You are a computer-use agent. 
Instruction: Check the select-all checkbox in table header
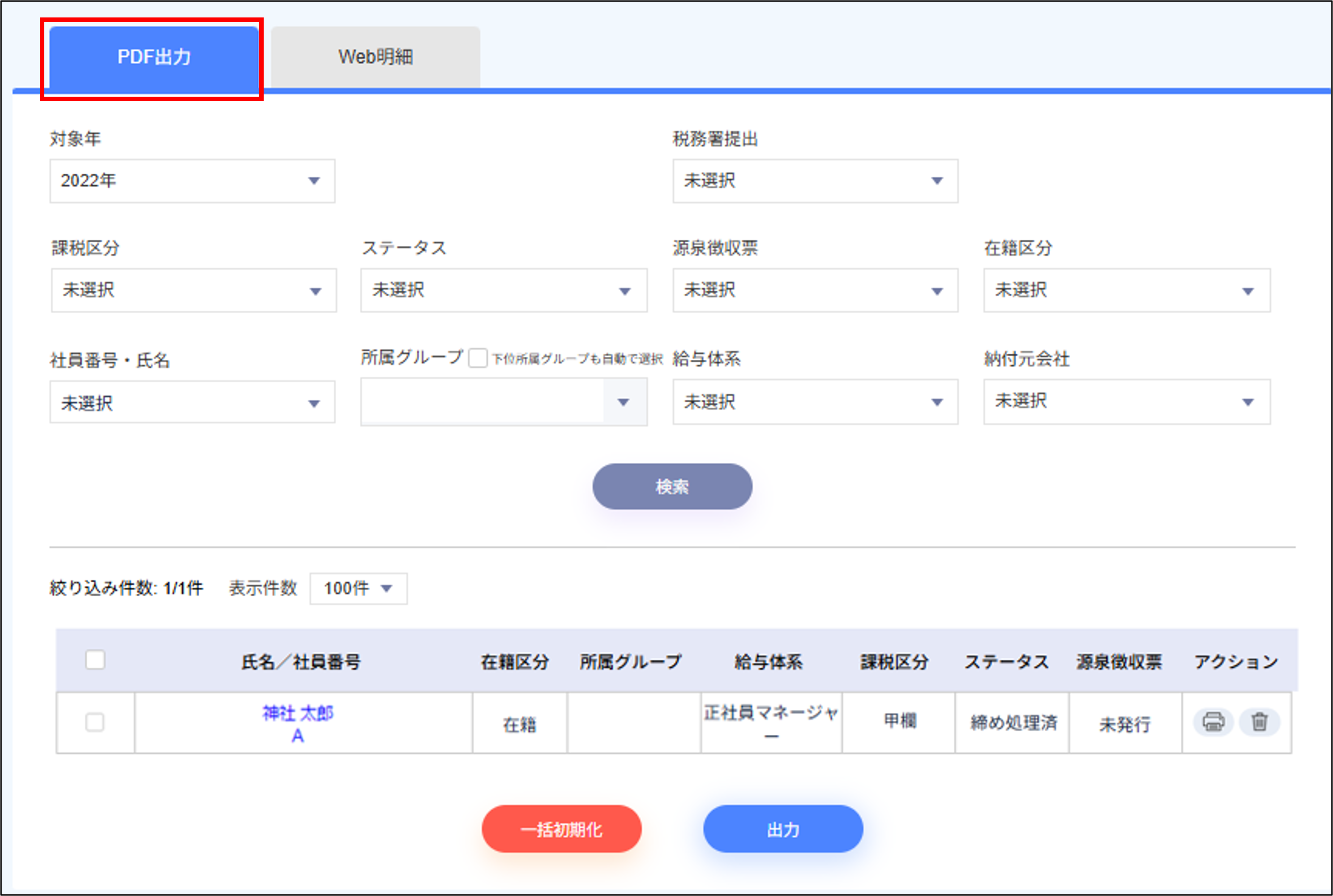95,659
